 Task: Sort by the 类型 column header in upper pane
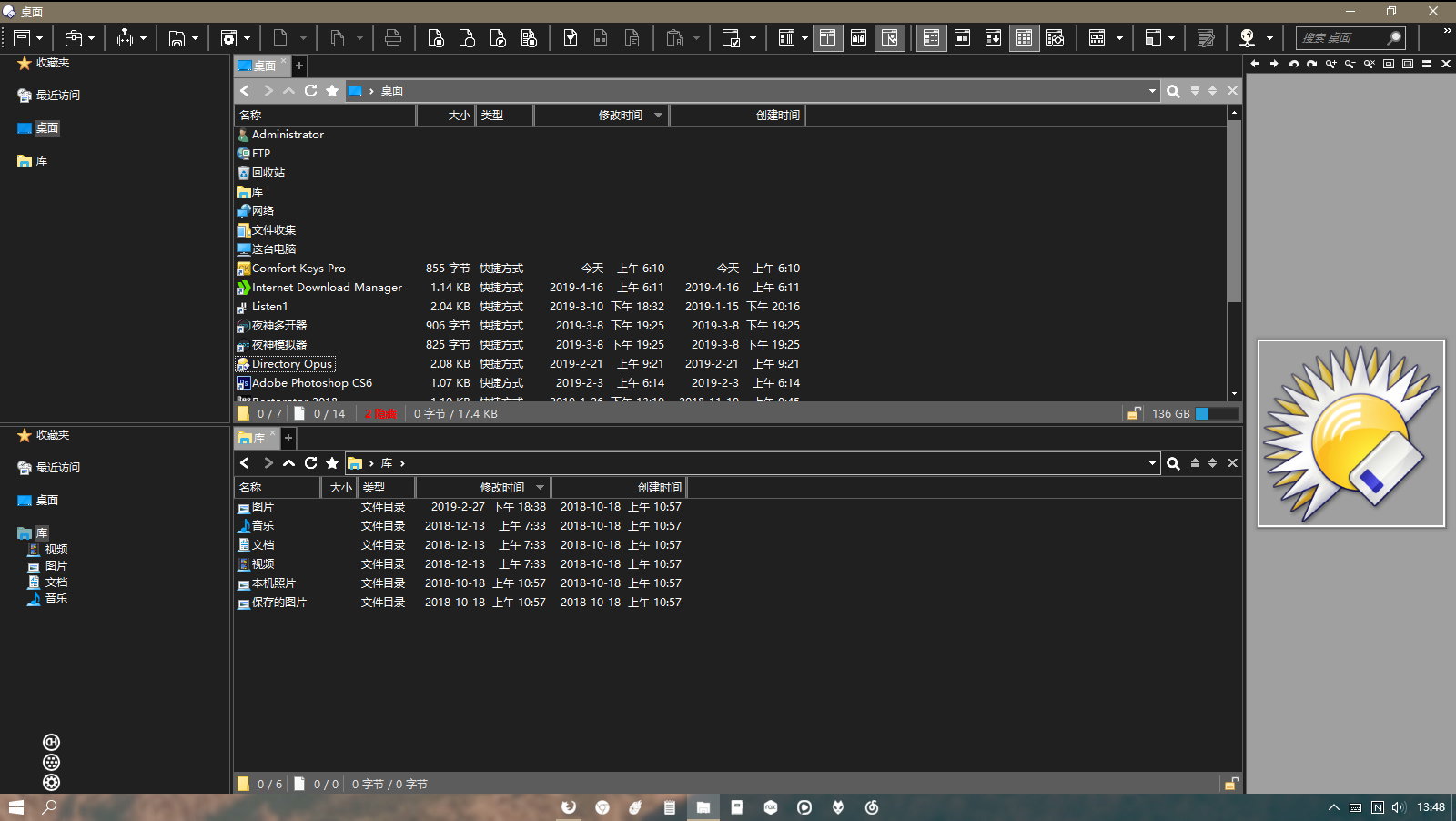503,116
